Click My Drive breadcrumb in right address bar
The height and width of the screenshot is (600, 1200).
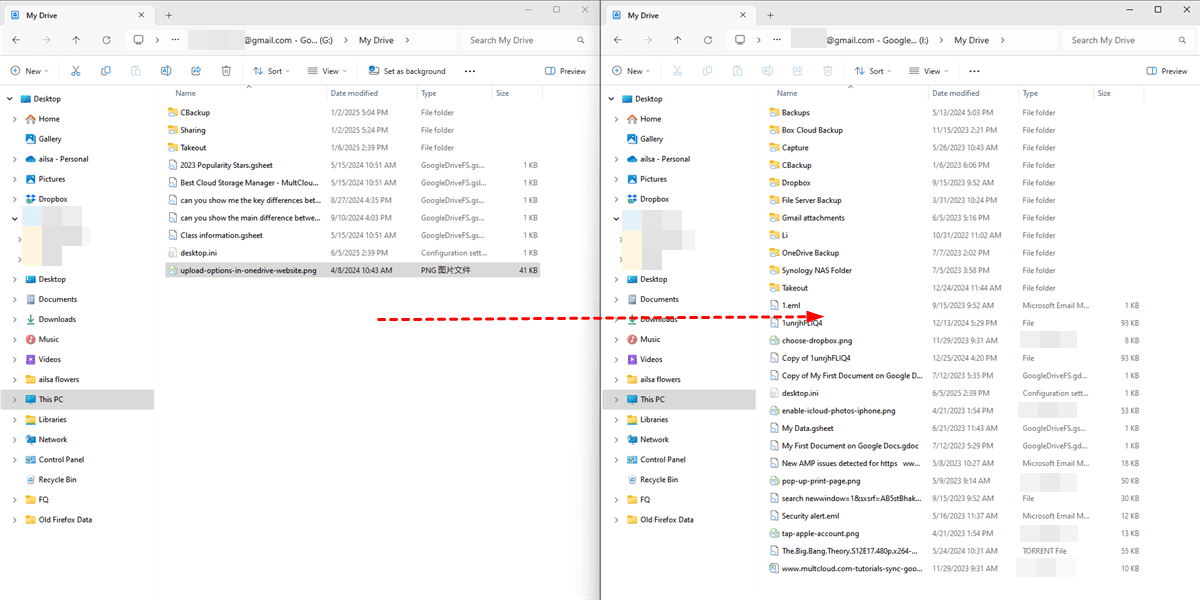971,40
